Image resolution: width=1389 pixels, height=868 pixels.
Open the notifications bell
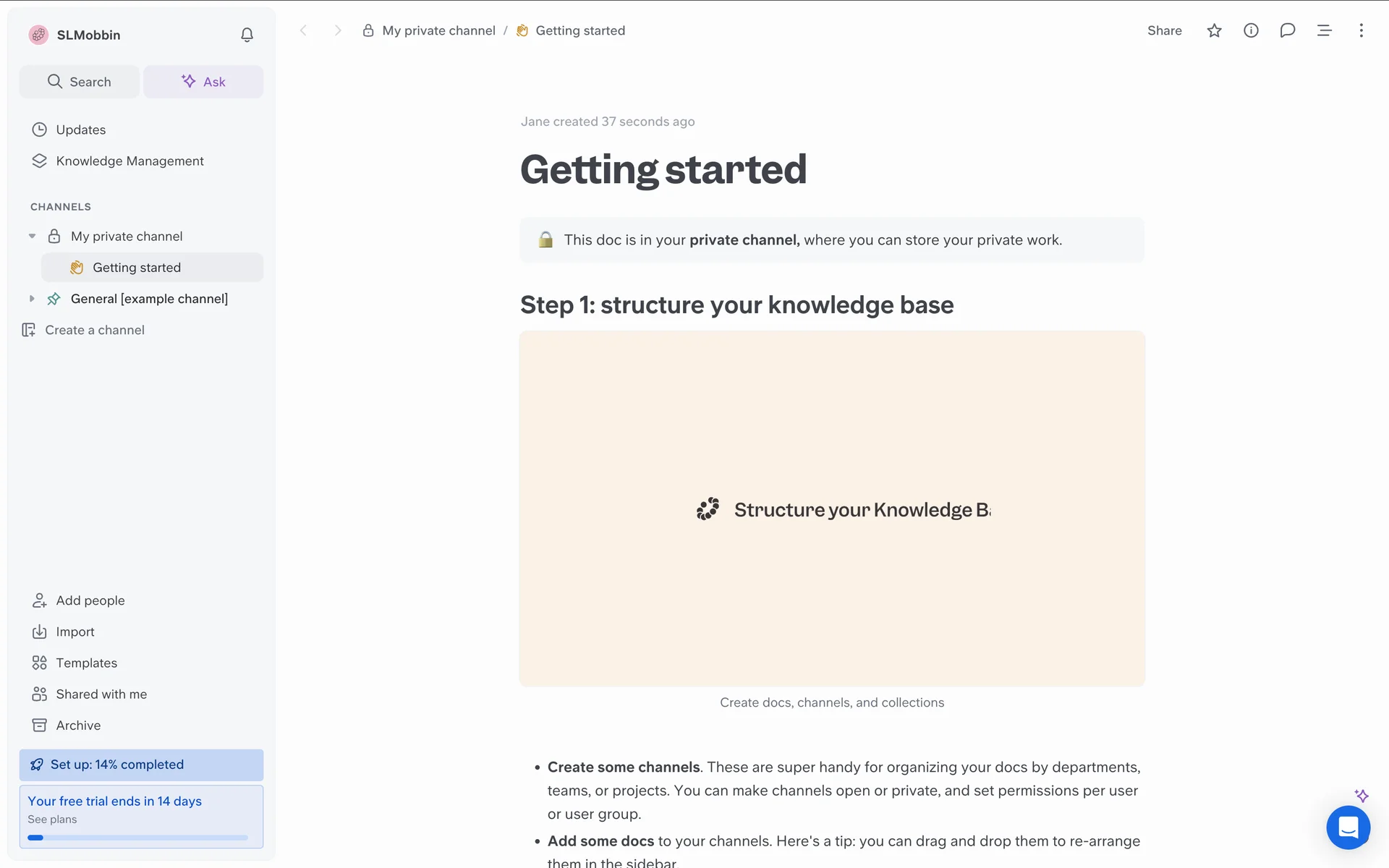tap(247, 35)
